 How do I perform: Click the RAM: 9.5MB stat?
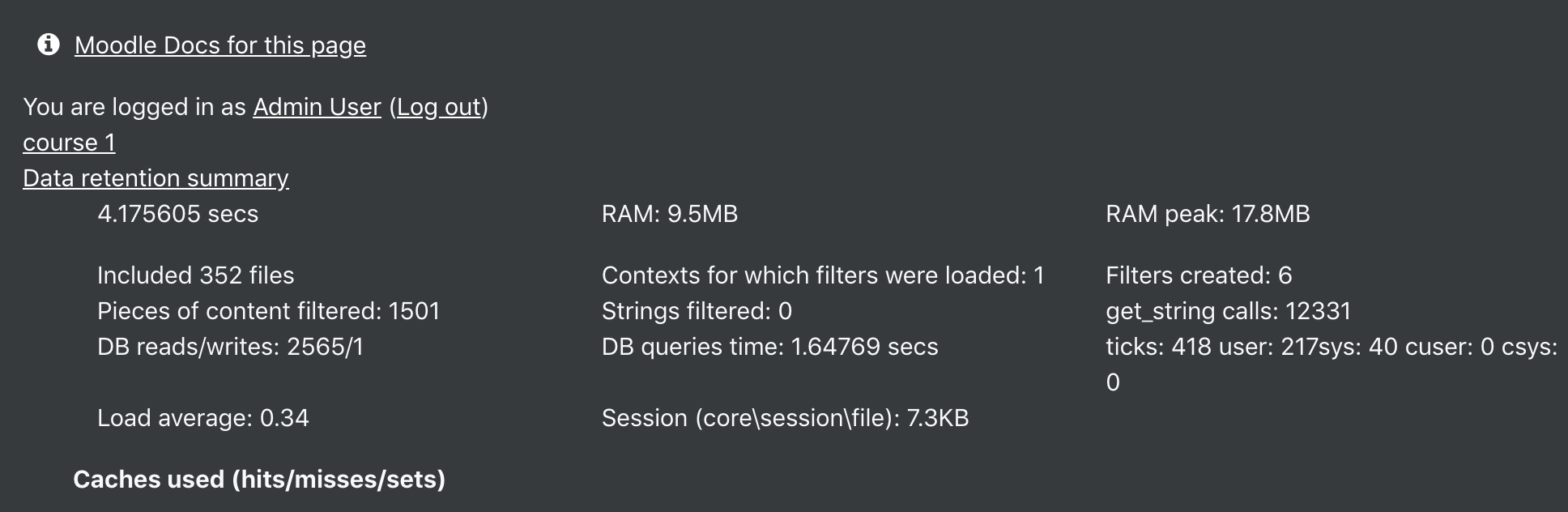tap(670, 214)
